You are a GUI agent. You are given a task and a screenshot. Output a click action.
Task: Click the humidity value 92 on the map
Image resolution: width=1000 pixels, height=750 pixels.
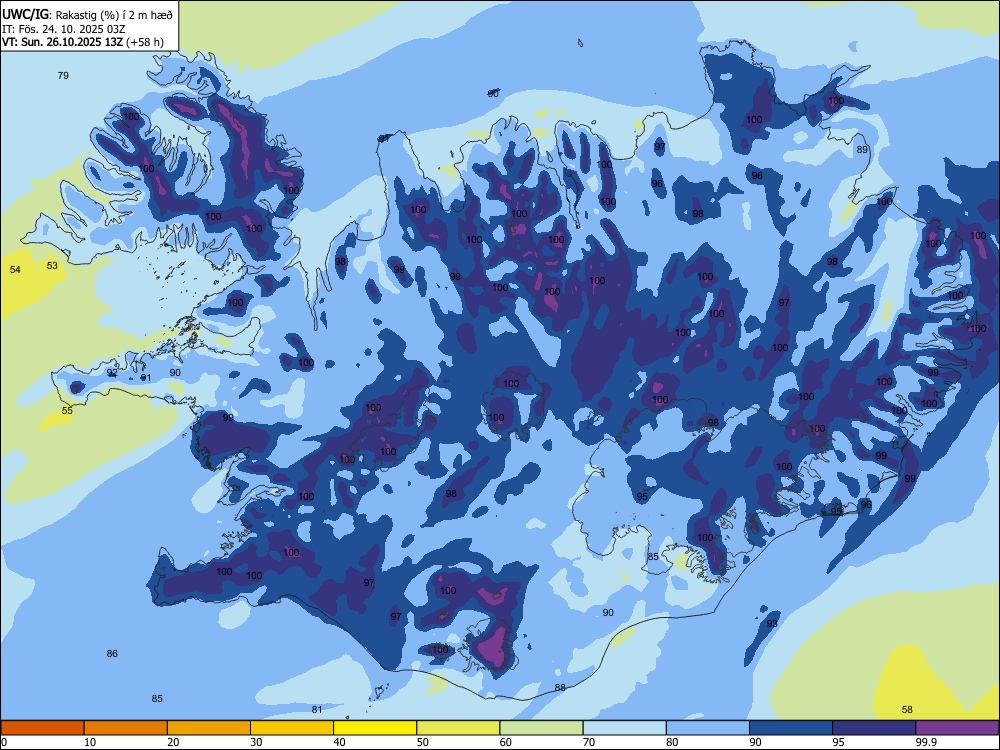click(x=112, y=372)
